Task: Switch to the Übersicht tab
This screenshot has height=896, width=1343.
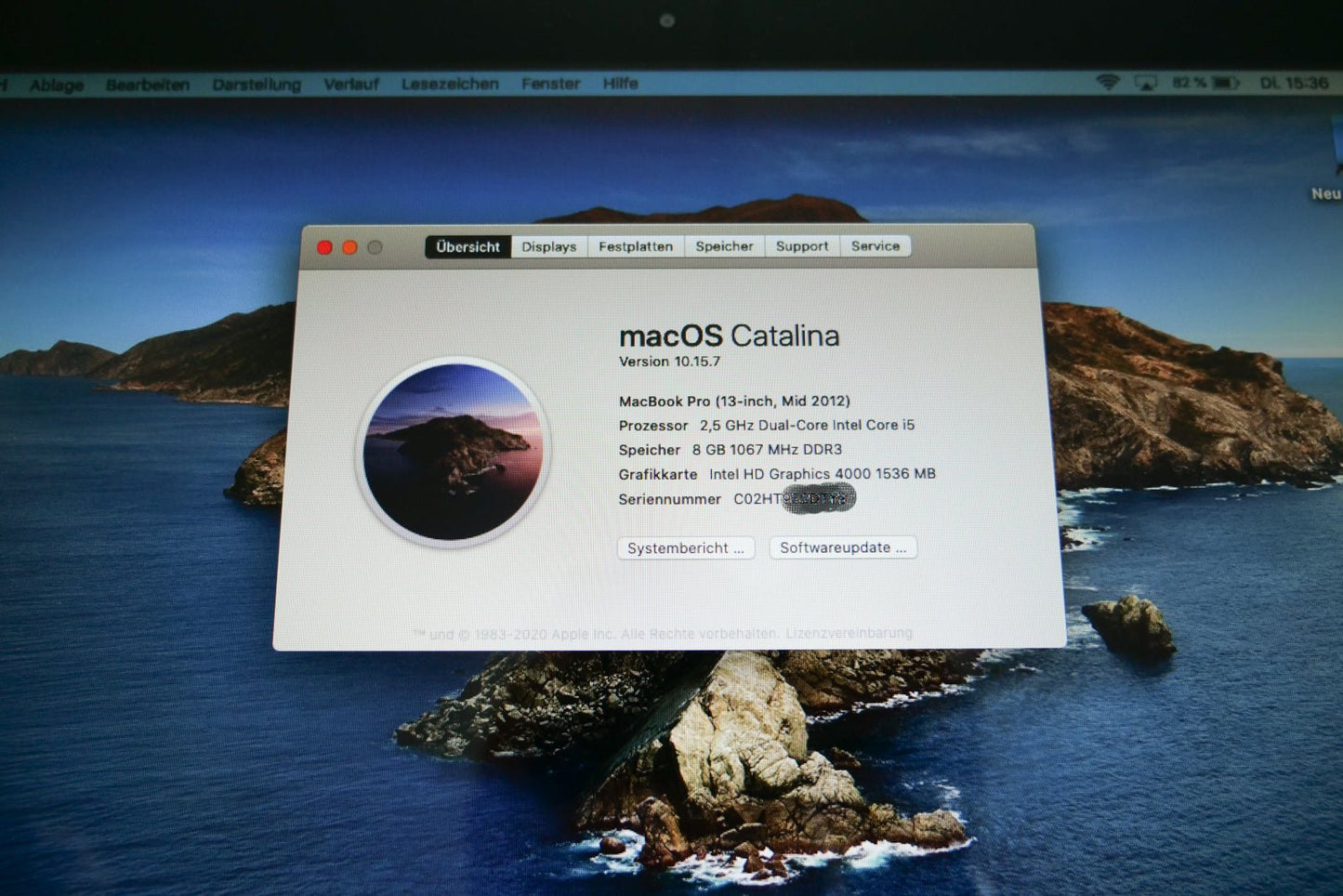Action: click(467, 247)
